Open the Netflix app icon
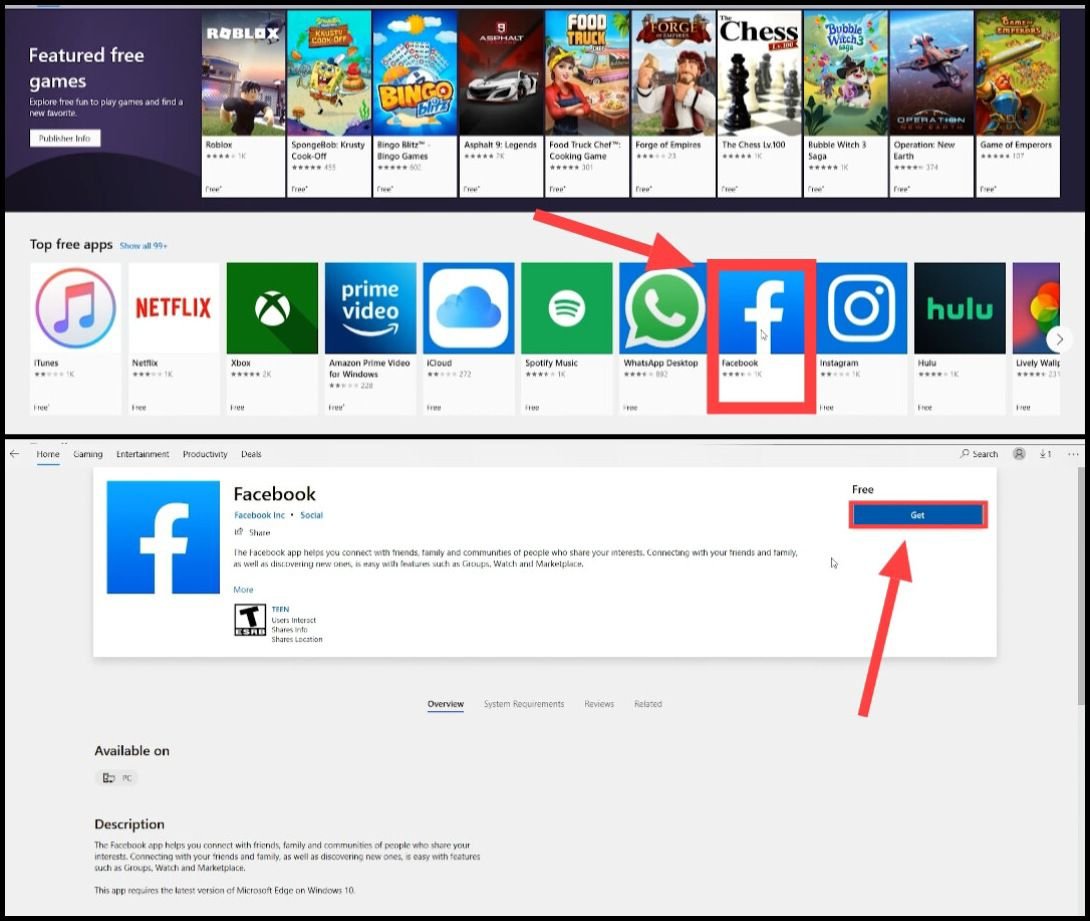Viewport: 1090px width, 921px height. (174, 308)
